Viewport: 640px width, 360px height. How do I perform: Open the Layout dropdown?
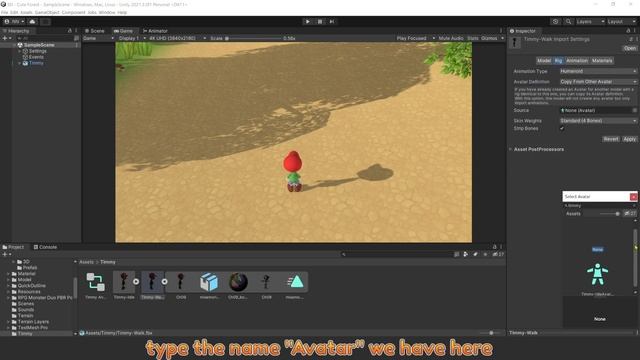coord(621,22)
